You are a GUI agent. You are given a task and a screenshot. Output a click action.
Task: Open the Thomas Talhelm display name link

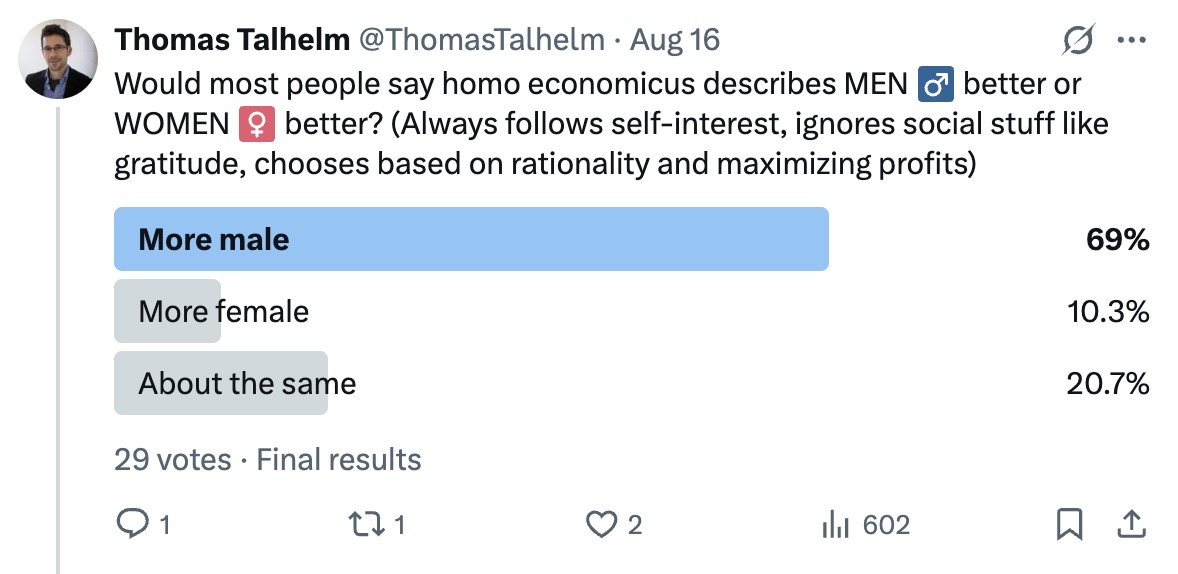232,40
